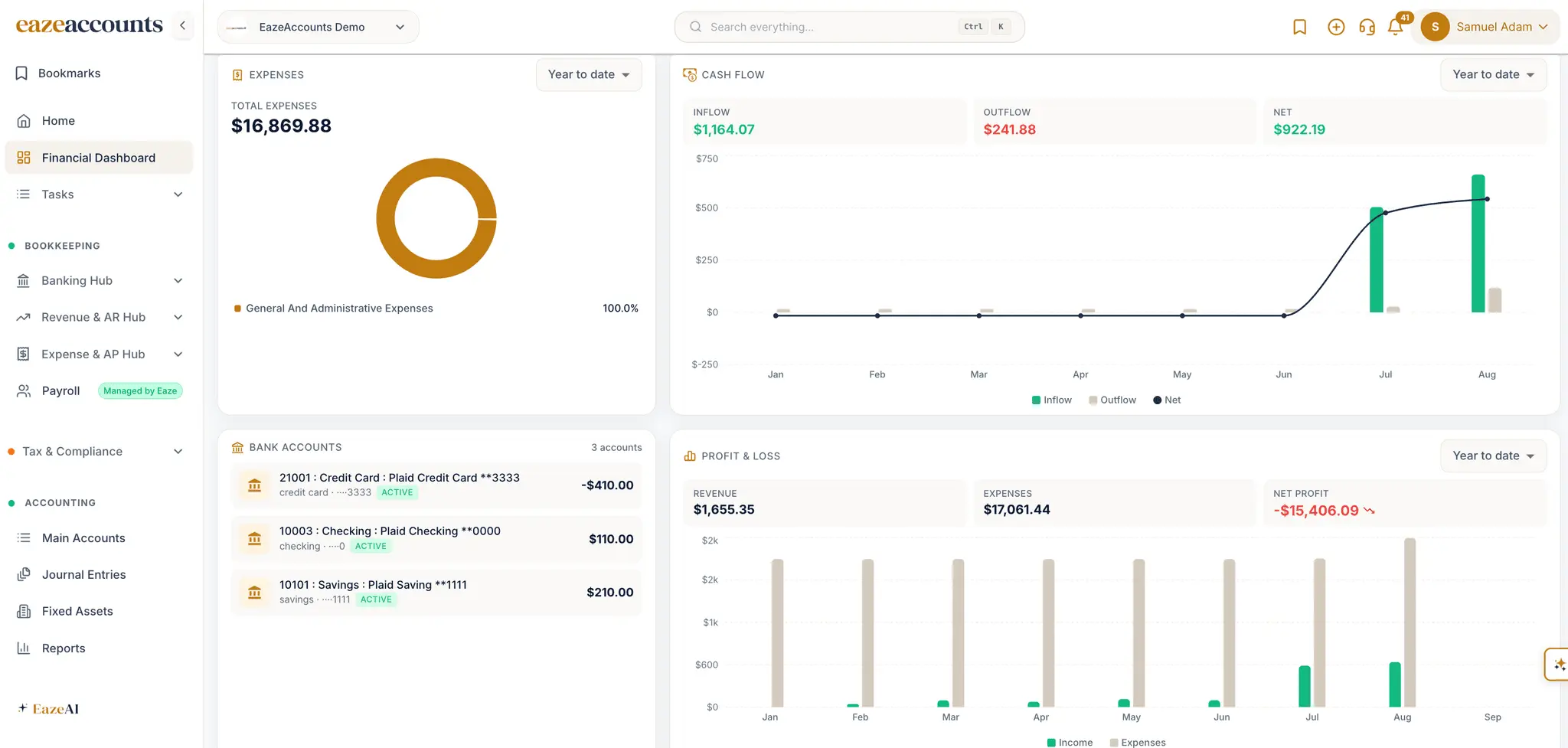The height and width of the screenshot is (748, 1568).
Task: Expand Expense & AP Hub section
Action: tap(100, 354)
